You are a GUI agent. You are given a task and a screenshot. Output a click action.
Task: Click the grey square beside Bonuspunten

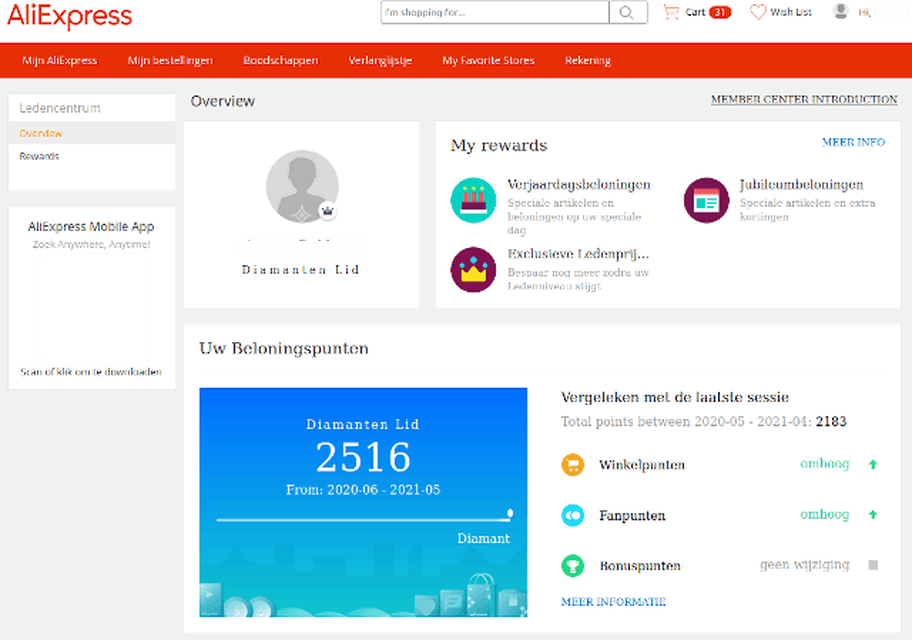coord(873,565)
